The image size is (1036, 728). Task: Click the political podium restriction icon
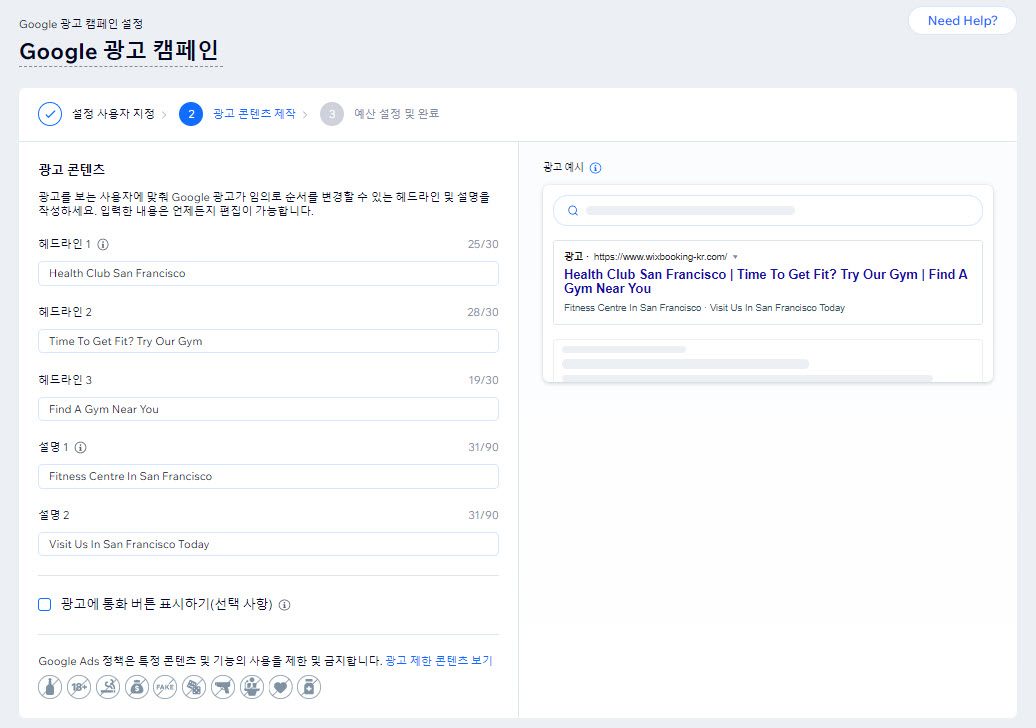click(x=252, y=687)
